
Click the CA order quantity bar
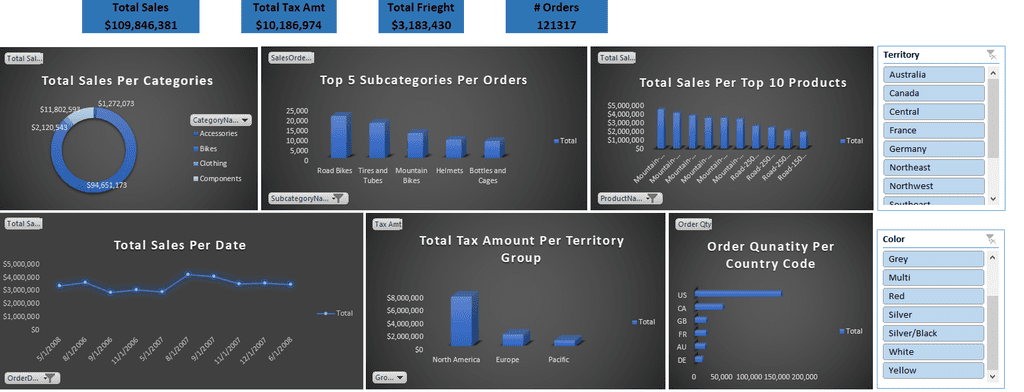(709, 306)
